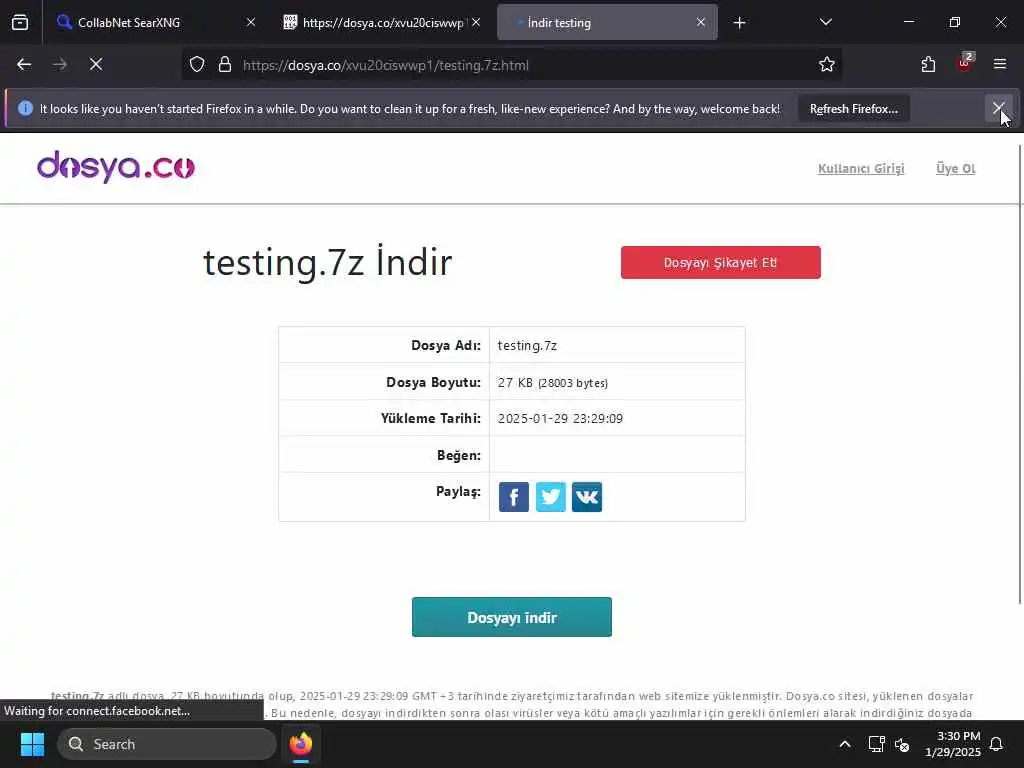This screenshot has height=768, width=1024.
Task: Open the Windows Start menu
Action: [x=32, y=744]
